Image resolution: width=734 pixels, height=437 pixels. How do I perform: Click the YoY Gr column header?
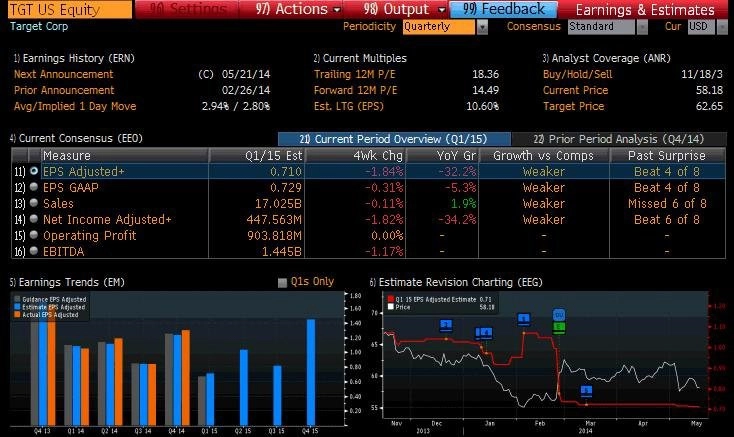click(x=442, y=155)
